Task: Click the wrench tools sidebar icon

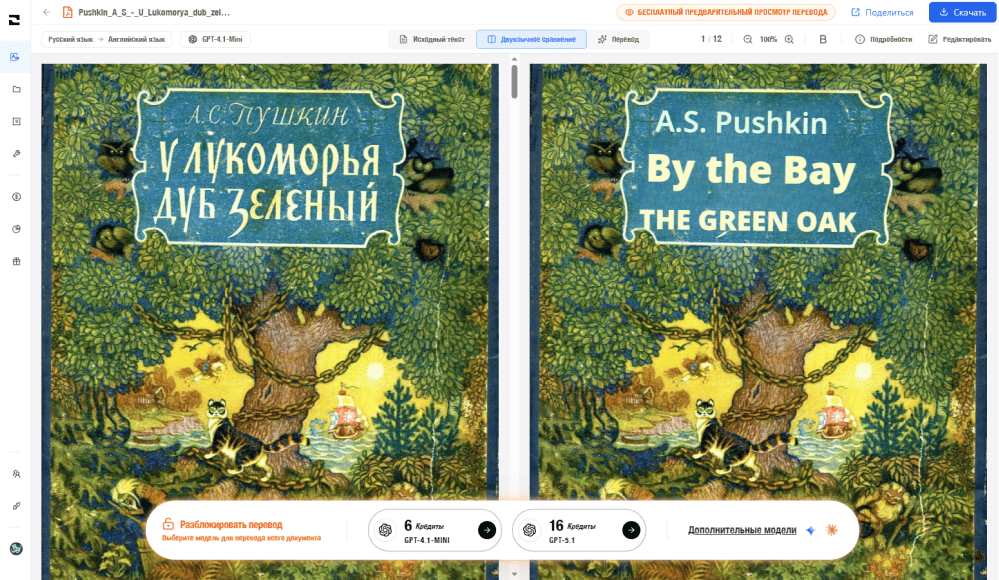Action: click(x=17, y=154)
